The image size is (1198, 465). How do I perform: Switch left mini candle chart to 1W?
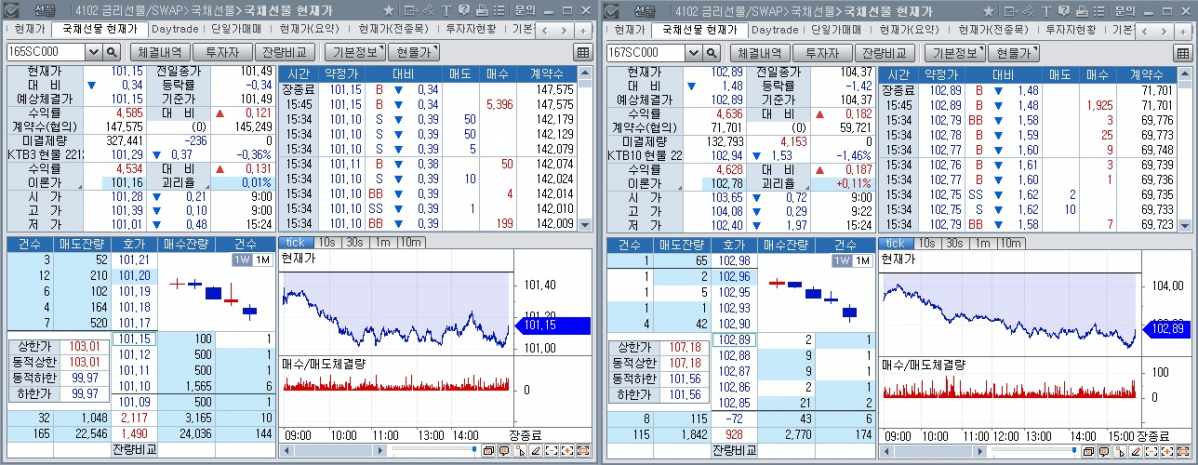[x=242, y=260]
